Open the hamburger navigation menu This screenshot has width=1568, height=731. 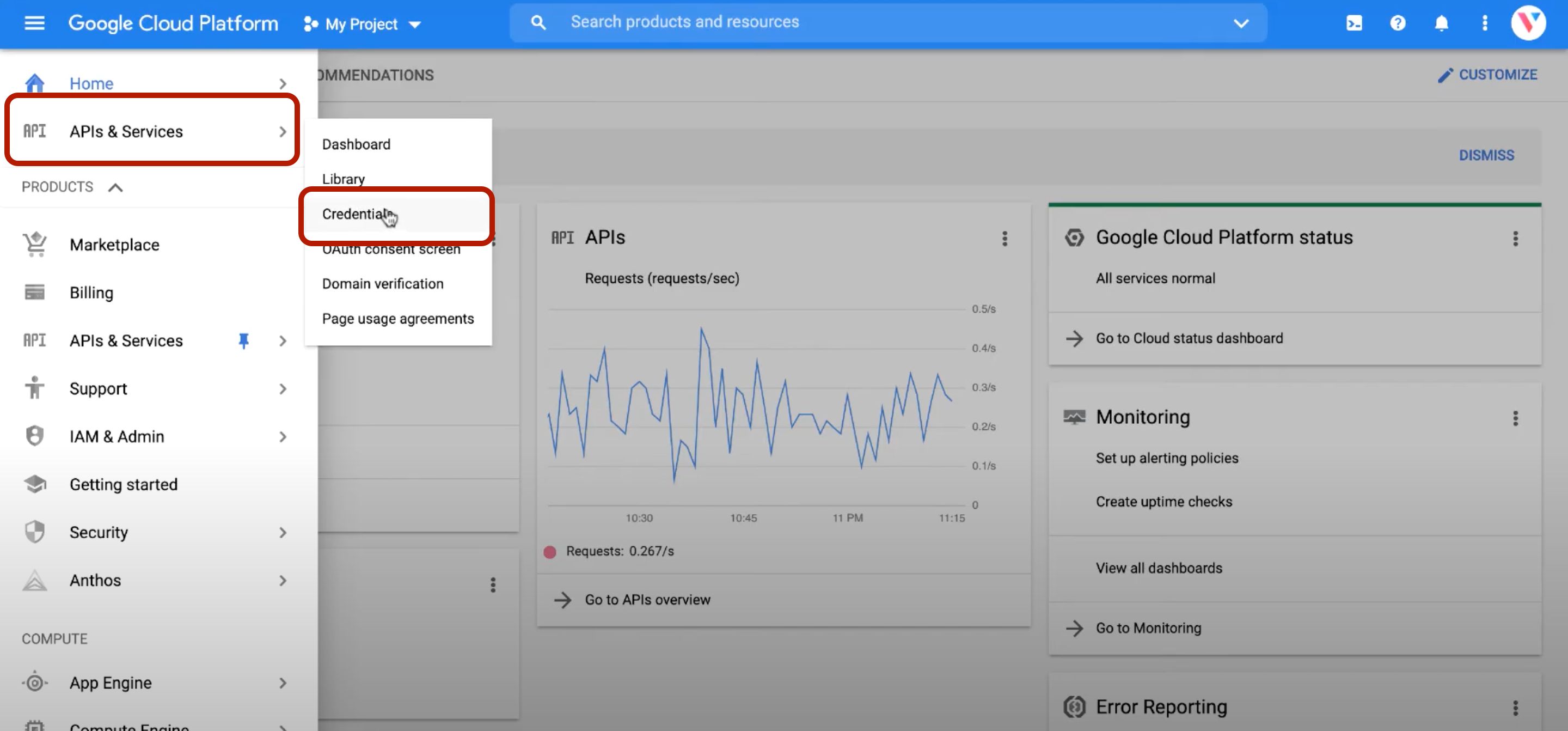[x=34, y=23]
